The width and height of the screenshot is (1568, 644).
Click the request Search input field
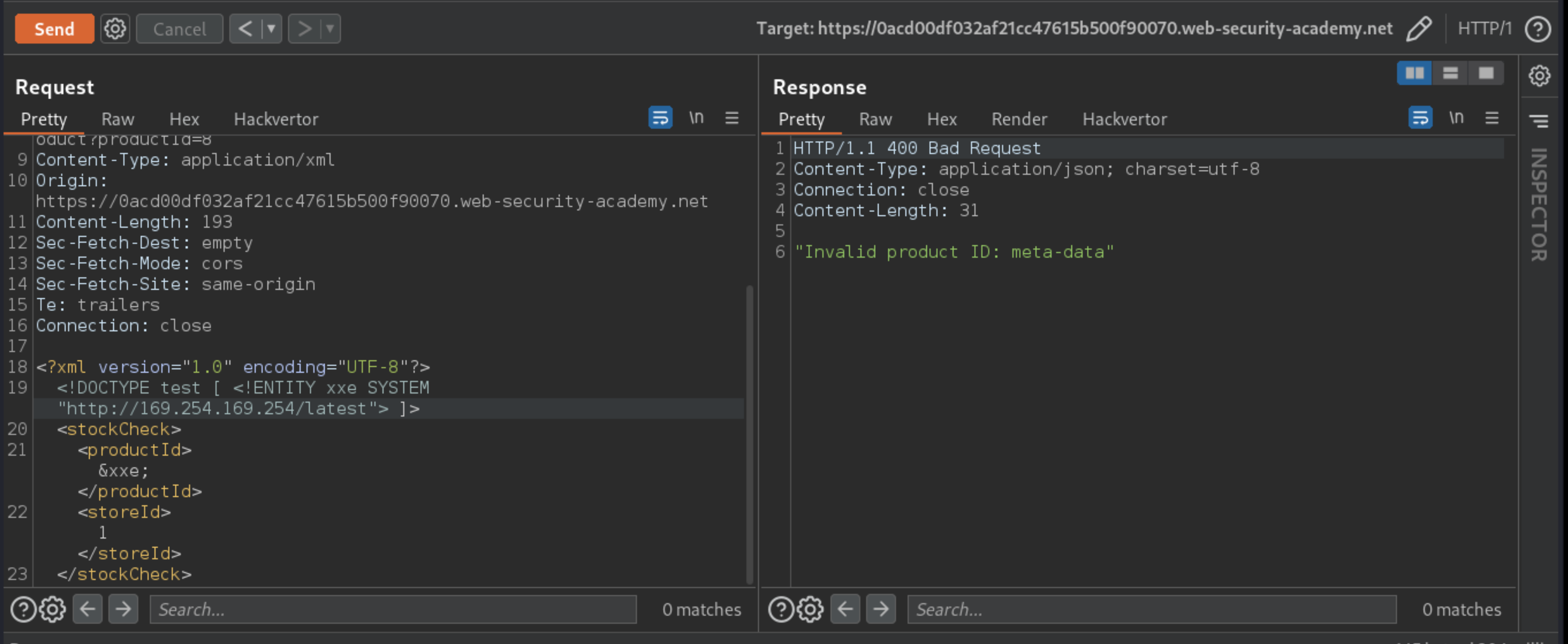392,609
